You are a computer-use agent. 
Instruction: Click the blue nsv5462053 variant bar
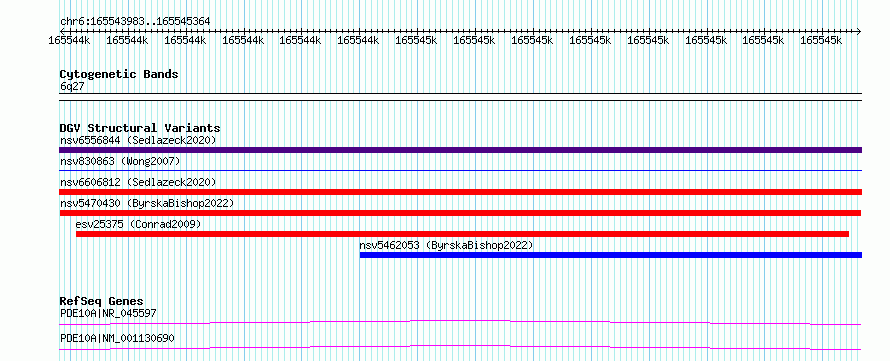[x=611, y=255]
